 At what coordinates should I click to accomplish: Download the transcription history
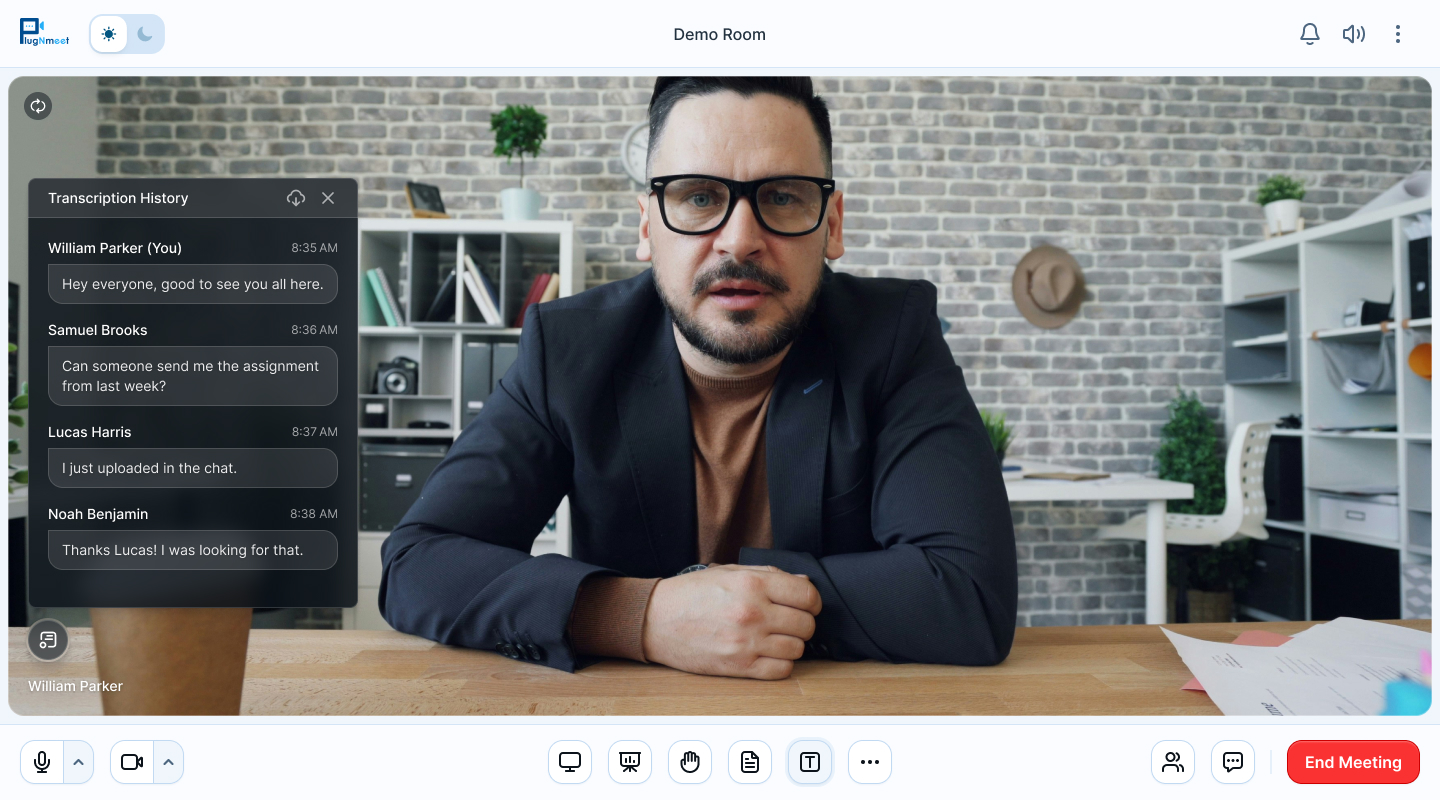tap(296, 198)
